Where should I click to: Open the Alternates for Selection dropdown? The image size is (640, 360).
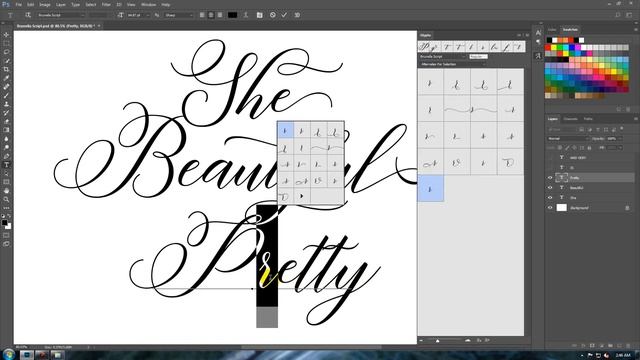[x=453, y=64]
